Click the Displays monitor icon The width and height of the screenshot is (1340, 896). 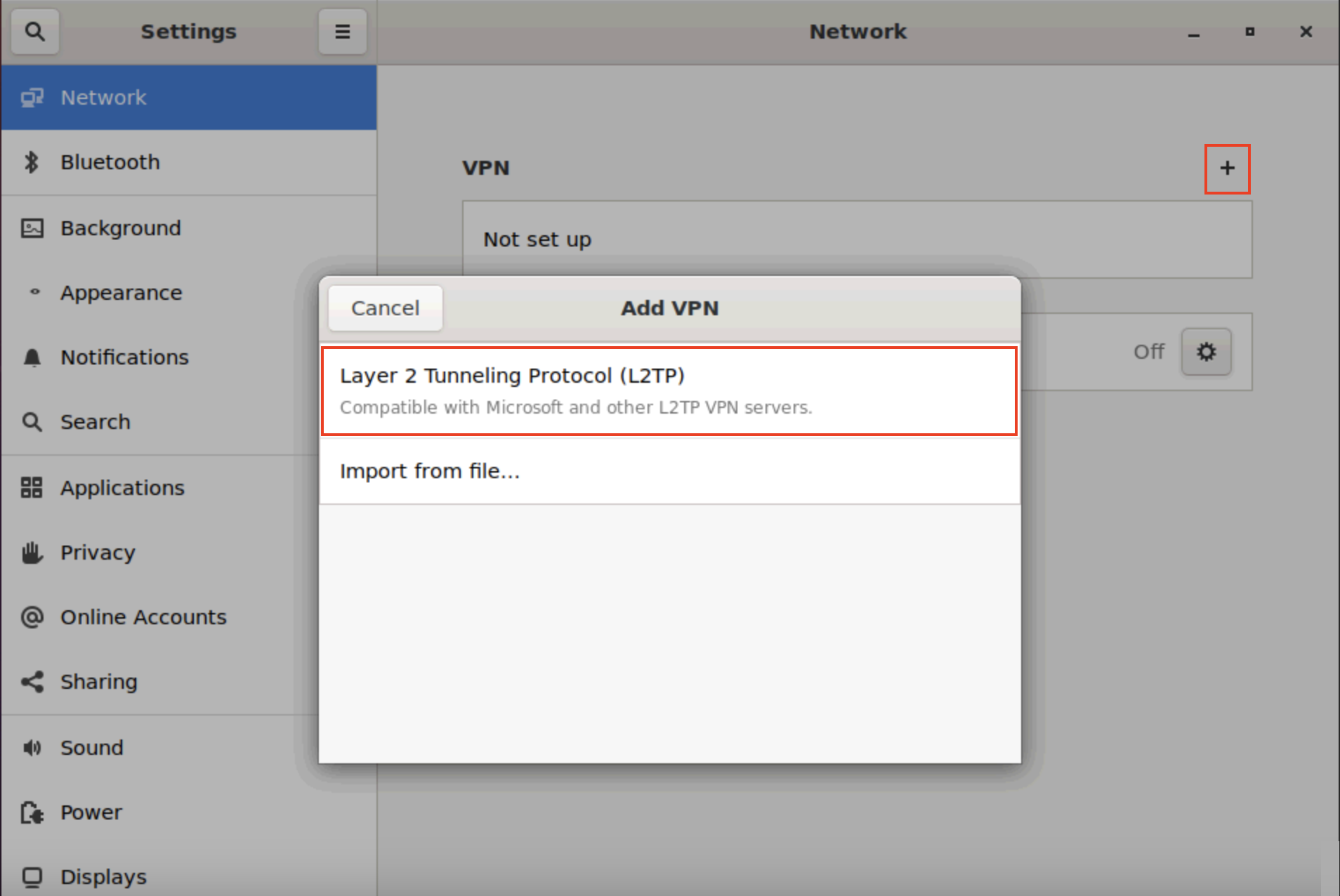pyautogui.click(x=32, y=877)
